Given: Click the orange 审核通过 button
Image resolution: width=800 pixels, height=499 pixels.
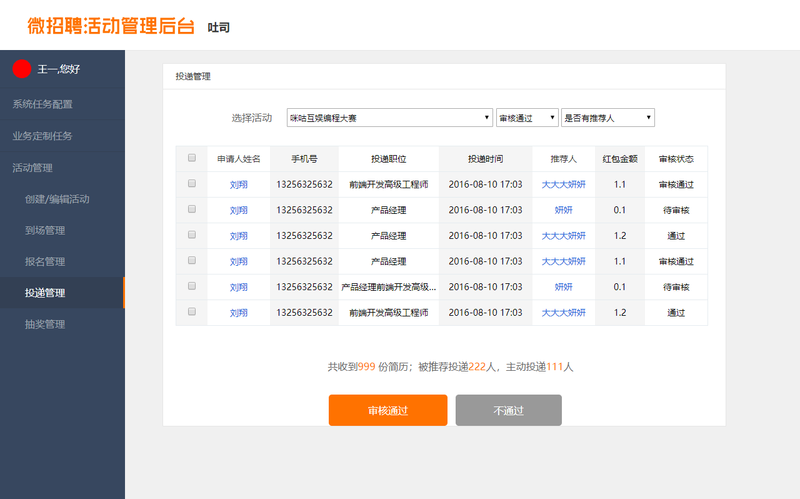Looking at the screenshot, I should point(388,410).
